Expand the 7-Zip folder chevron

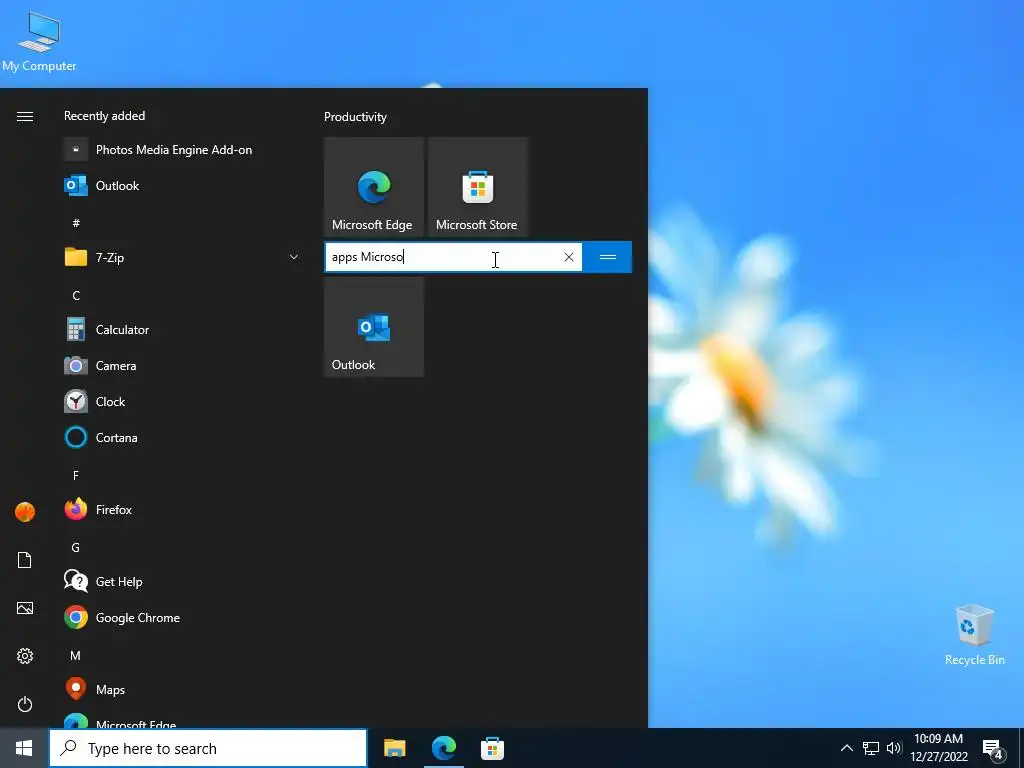[294, 257]
